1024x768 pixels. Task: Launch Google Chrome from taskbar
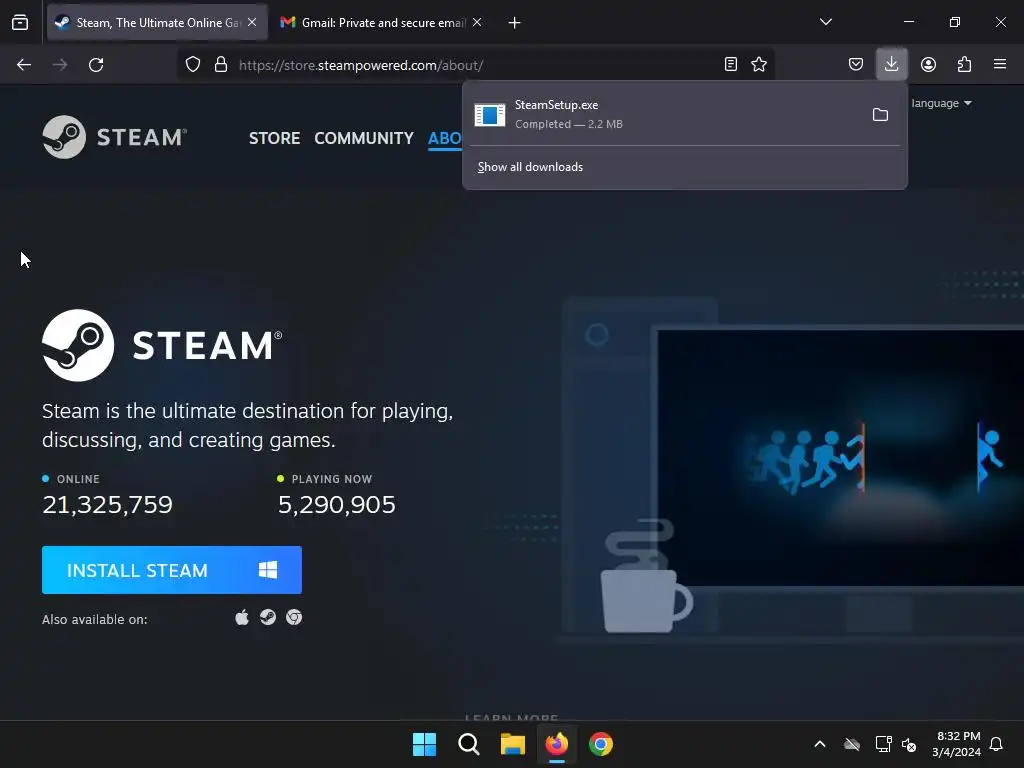(x=601, y=744)
